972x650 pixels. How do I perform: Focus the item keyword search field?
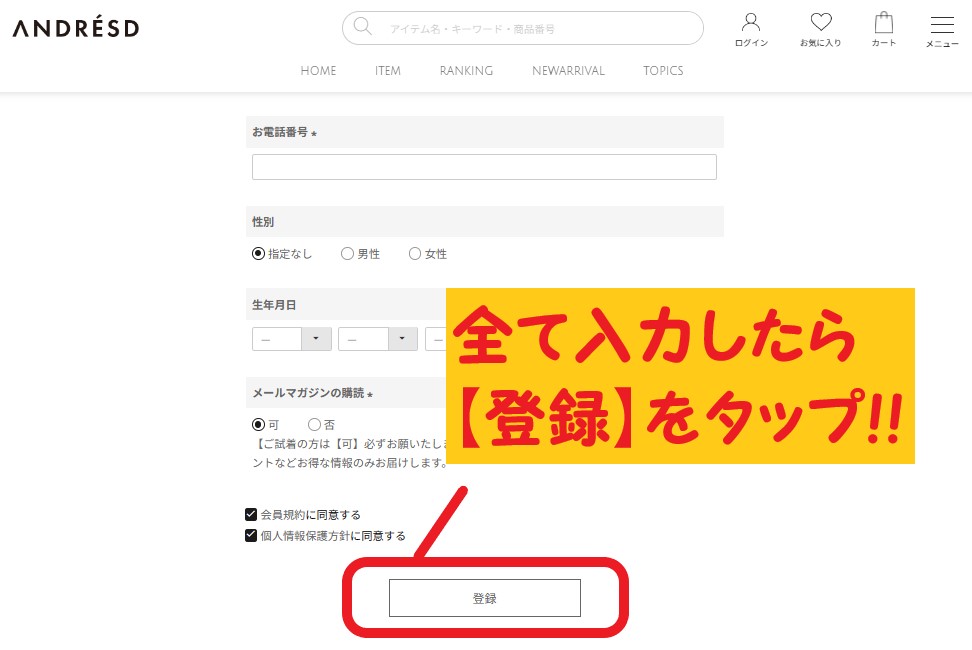[523, 28]
